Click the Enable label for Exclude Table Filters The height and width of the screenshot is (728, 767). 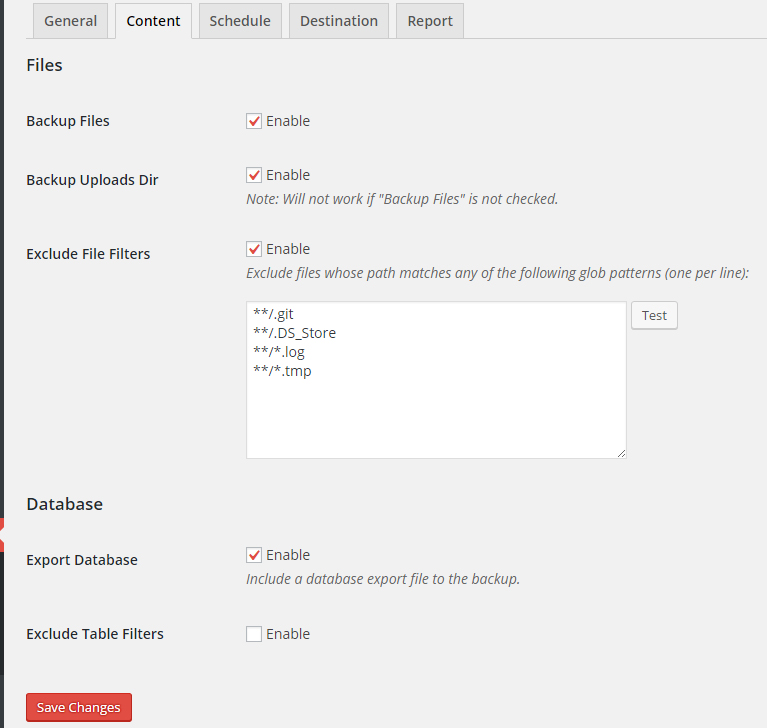point(288,634)
